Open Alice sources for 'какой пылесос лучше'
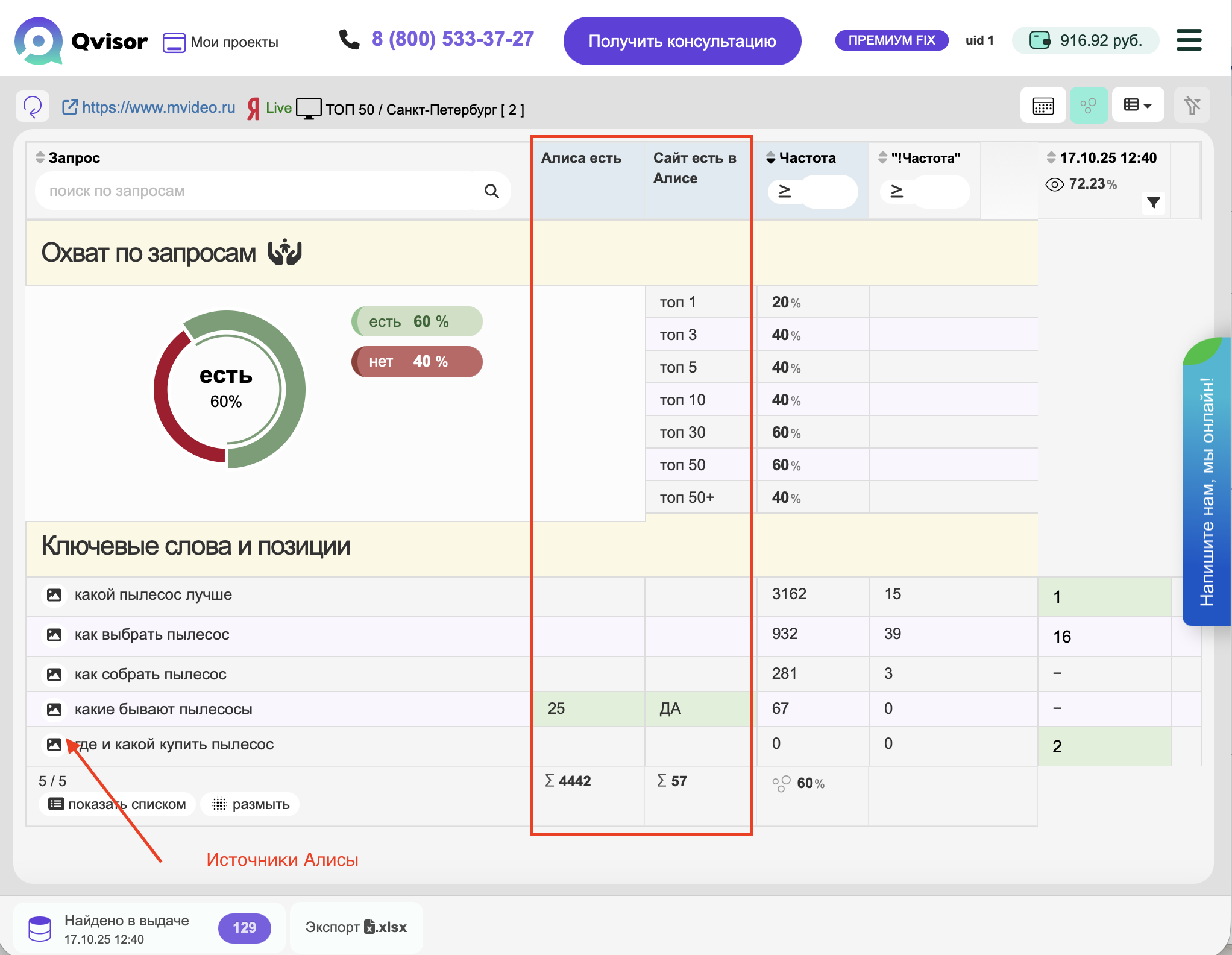Viewport: 1232px width, 955px height. coord(54,595)
